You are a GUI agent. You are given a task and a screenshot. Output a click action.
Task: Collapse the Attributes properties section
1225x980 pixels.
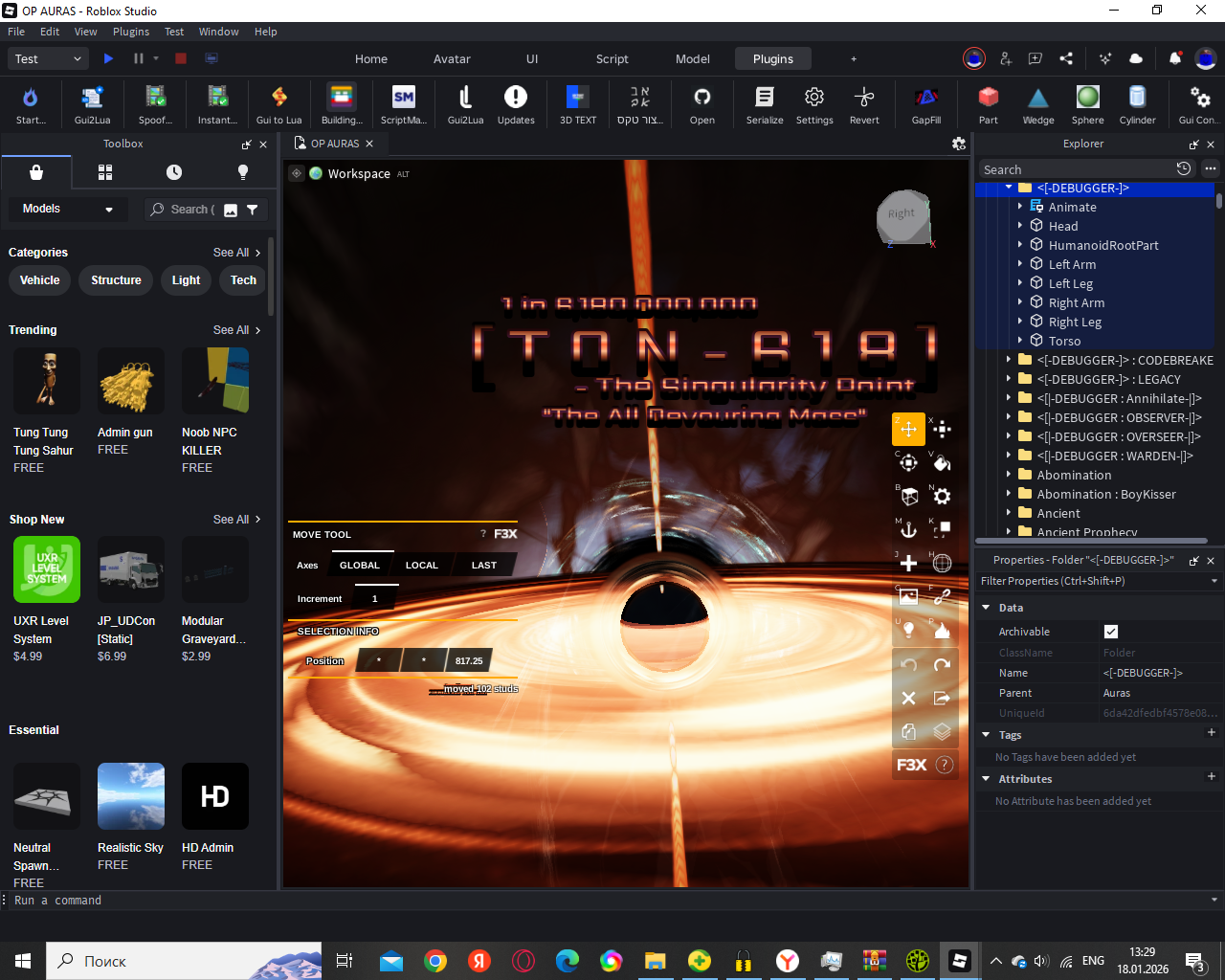point(986,779)
